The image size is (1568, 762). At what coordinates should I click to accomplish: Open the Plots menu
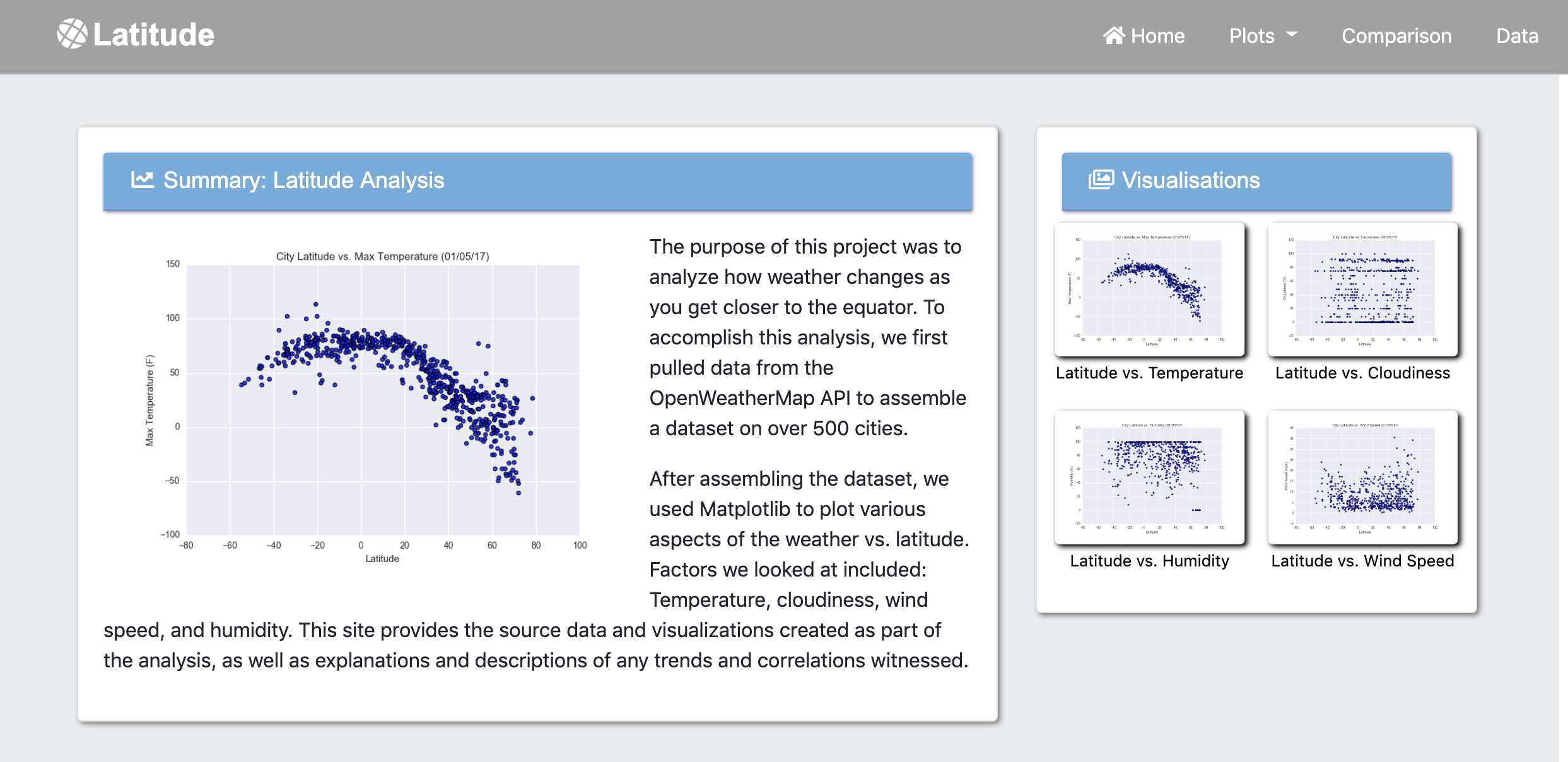tap(1252, 36)
